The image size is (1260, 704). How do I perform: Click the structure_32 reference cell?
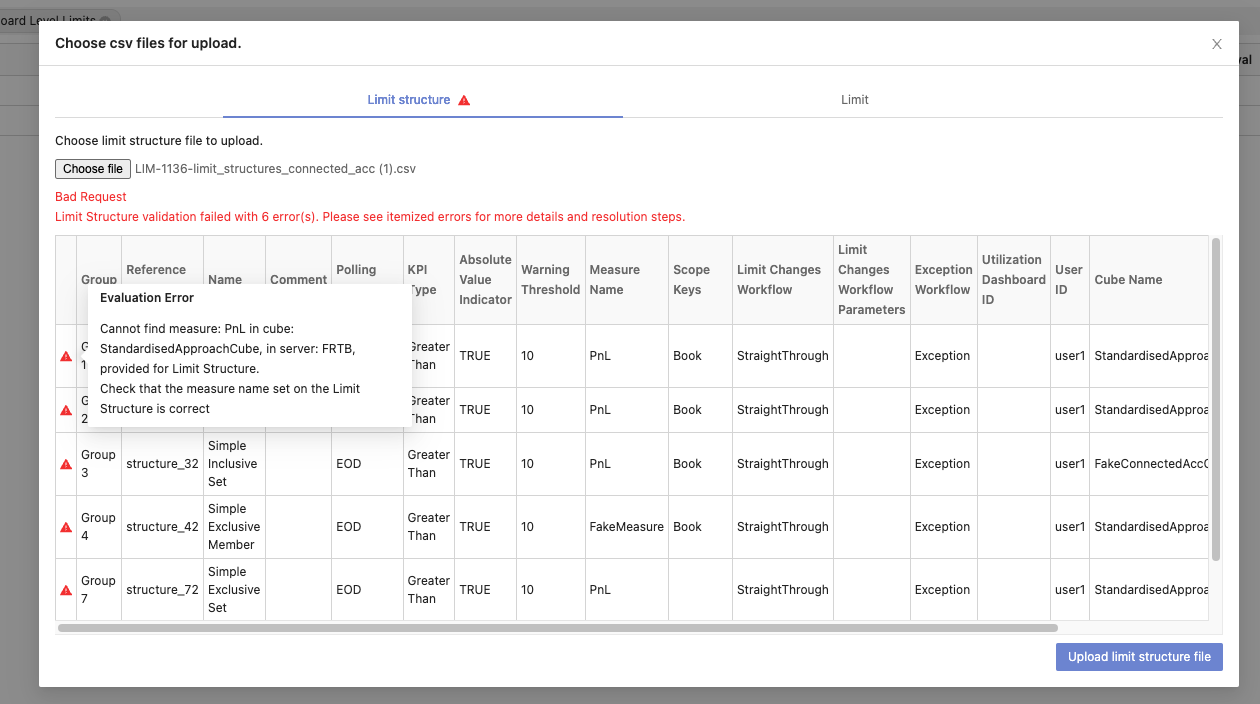click(x=162, y=464)
